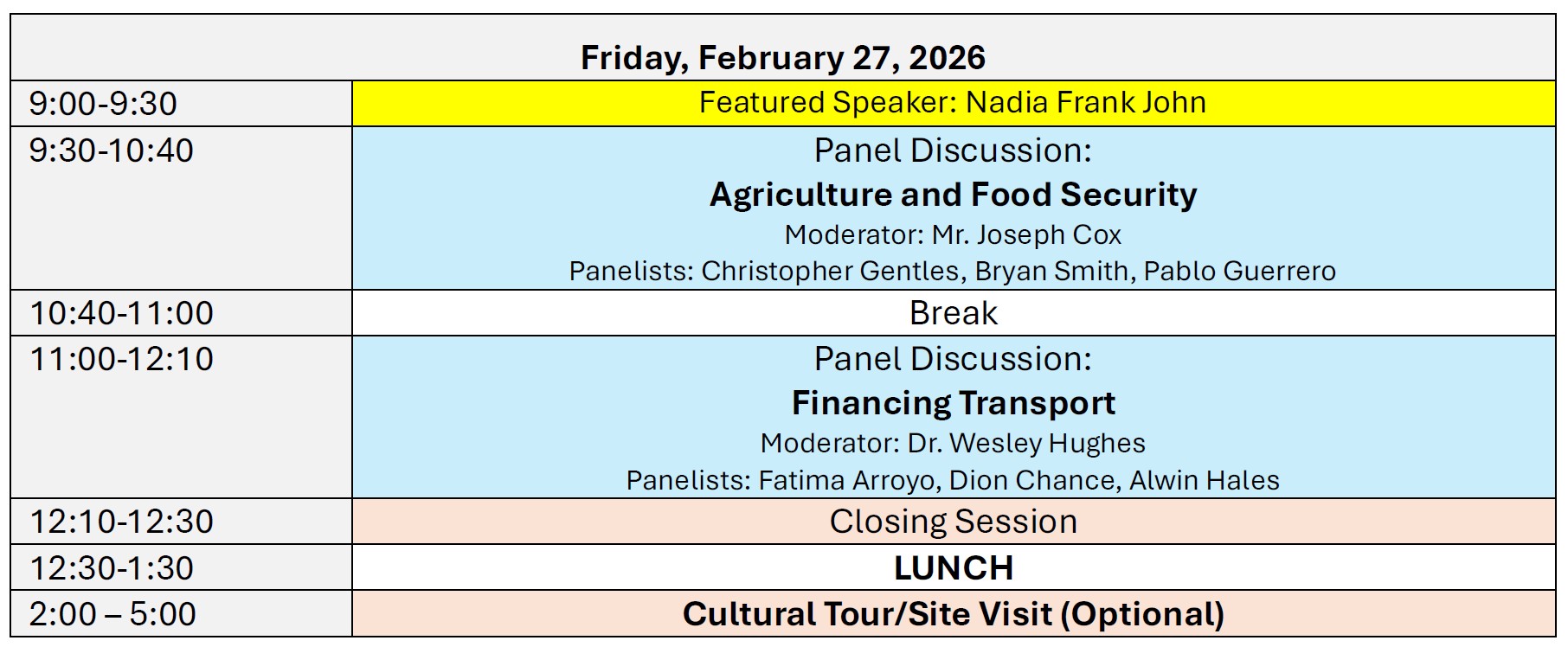Click the Agriculture and Food Security title
The image size is (1568, 647).
[953, 195]
